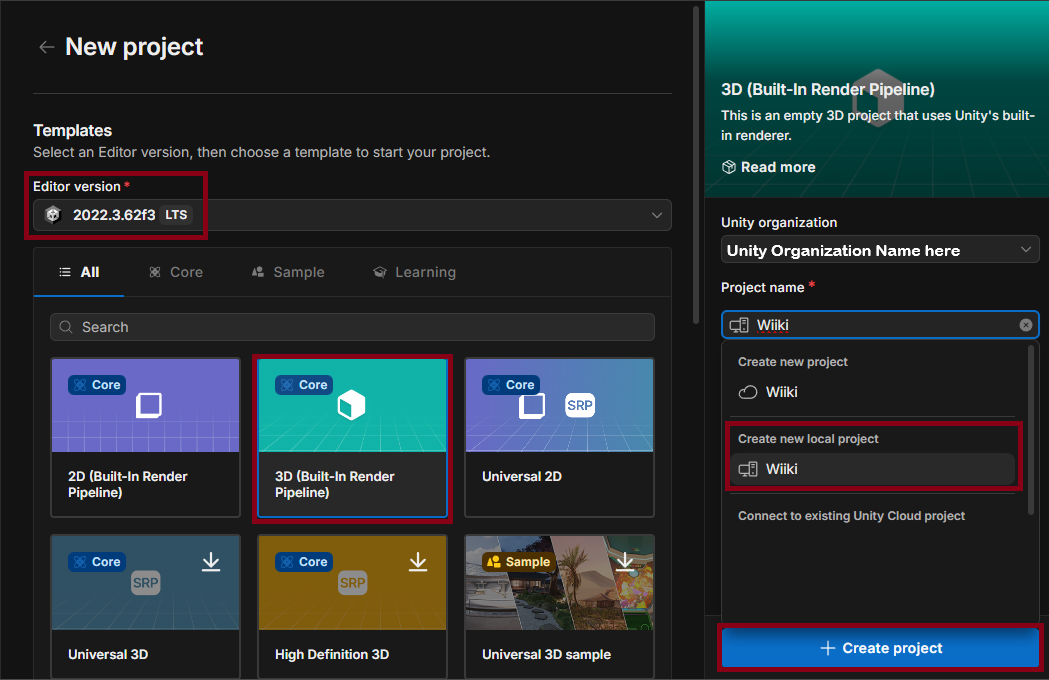Click the computer icon in project name field

pos(740,324)
